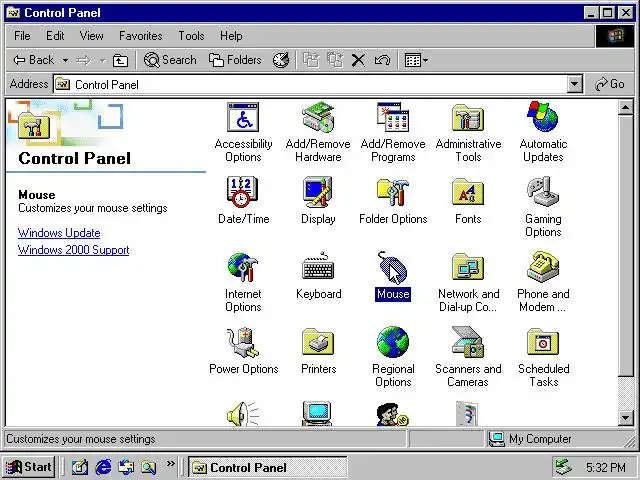Open the Views dropdown button
The height and width of the screenshot is (480, 640).
point(416,60)
